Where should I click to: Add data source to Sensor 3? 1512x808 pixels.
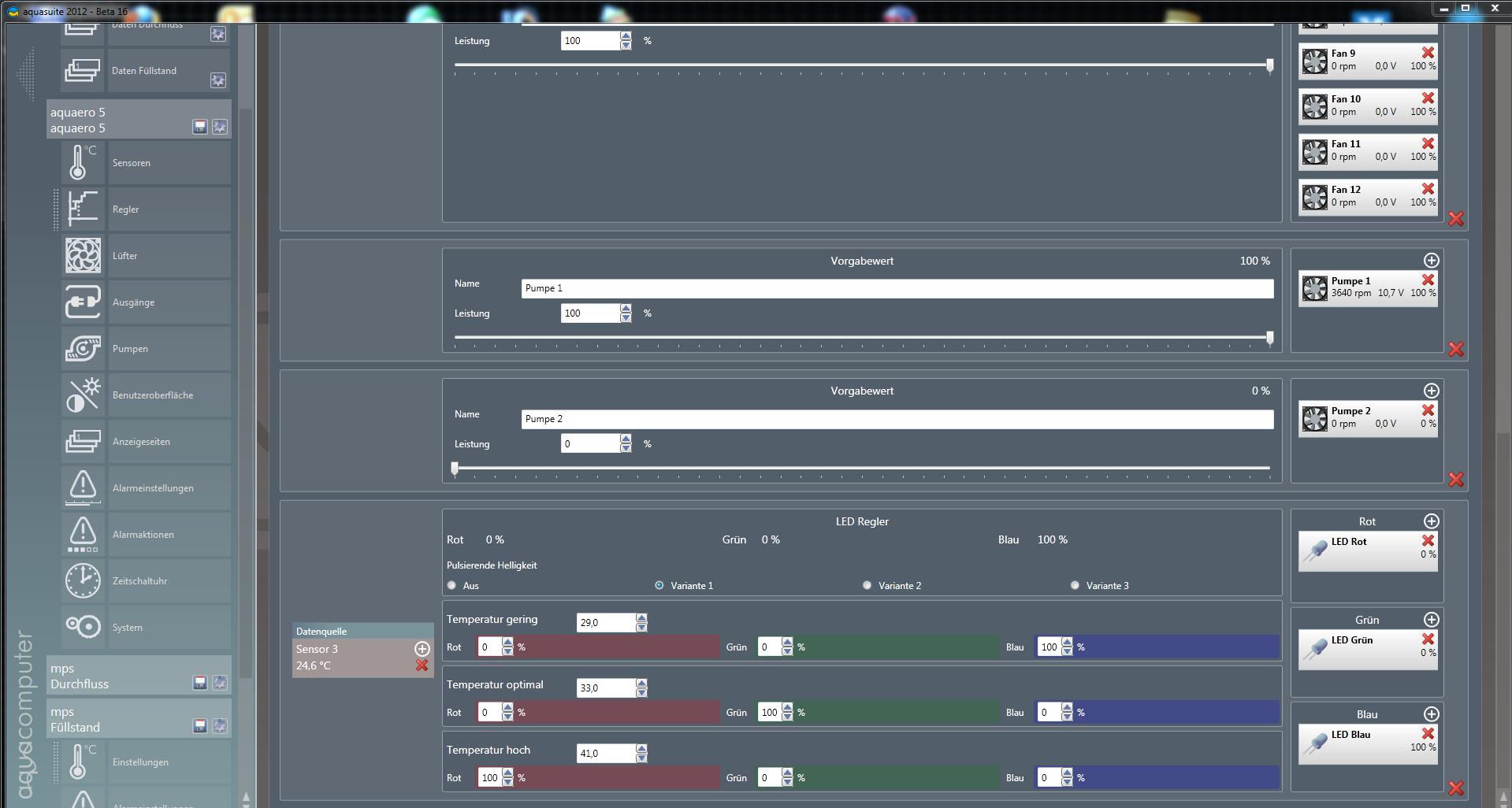(x=422, y=649)
